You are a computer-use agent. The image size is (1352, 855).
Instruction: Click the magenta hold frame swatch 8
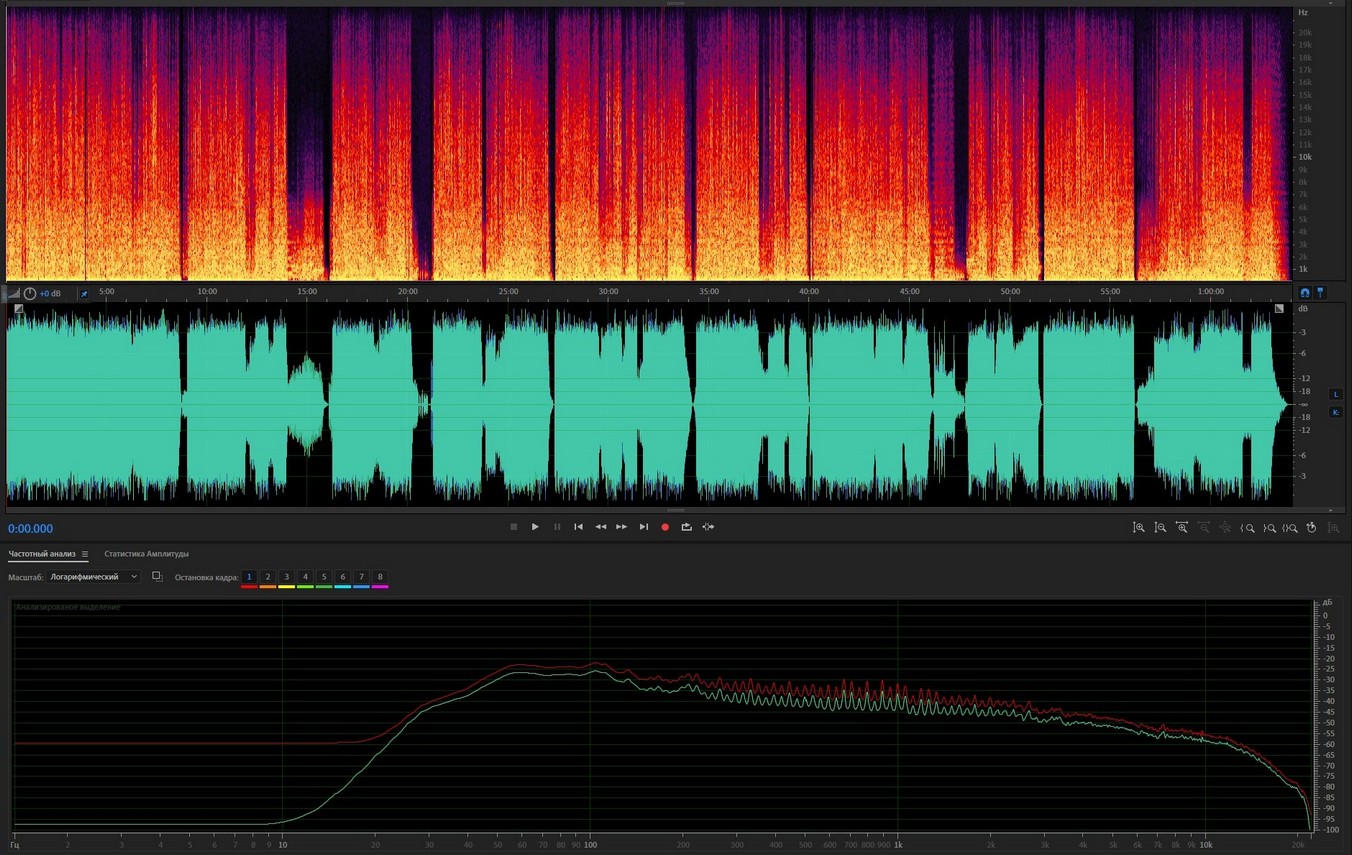380,586
